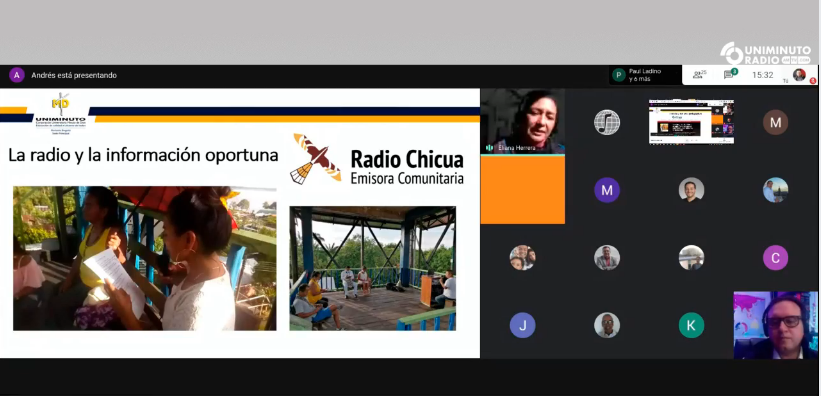The image size is (823, 397).
Task: Click the brown M participant avatar
Action: pos(775,122)
